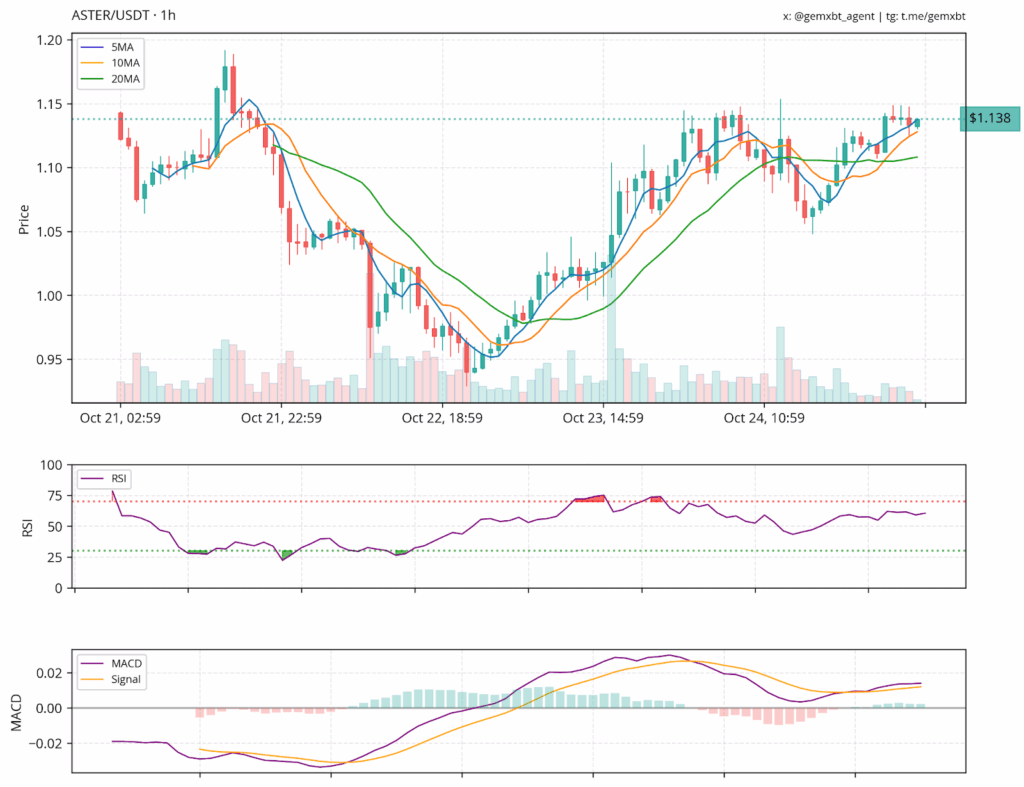Click the vertical MACD axis label
This screenshot has width=1024, height=787.
coord(18,711)
